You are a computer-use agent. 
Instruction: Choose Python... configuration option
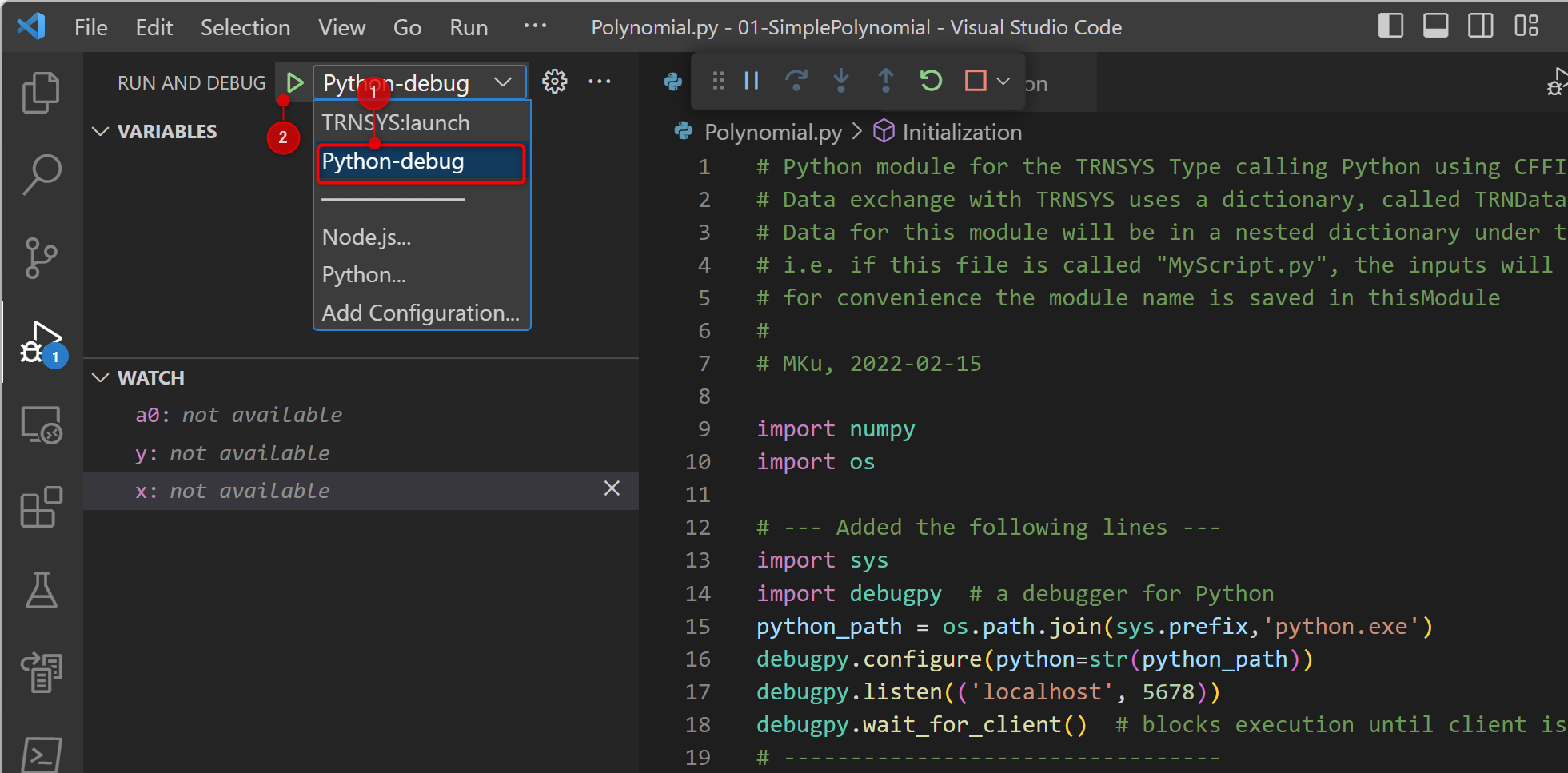click(422, 274)
